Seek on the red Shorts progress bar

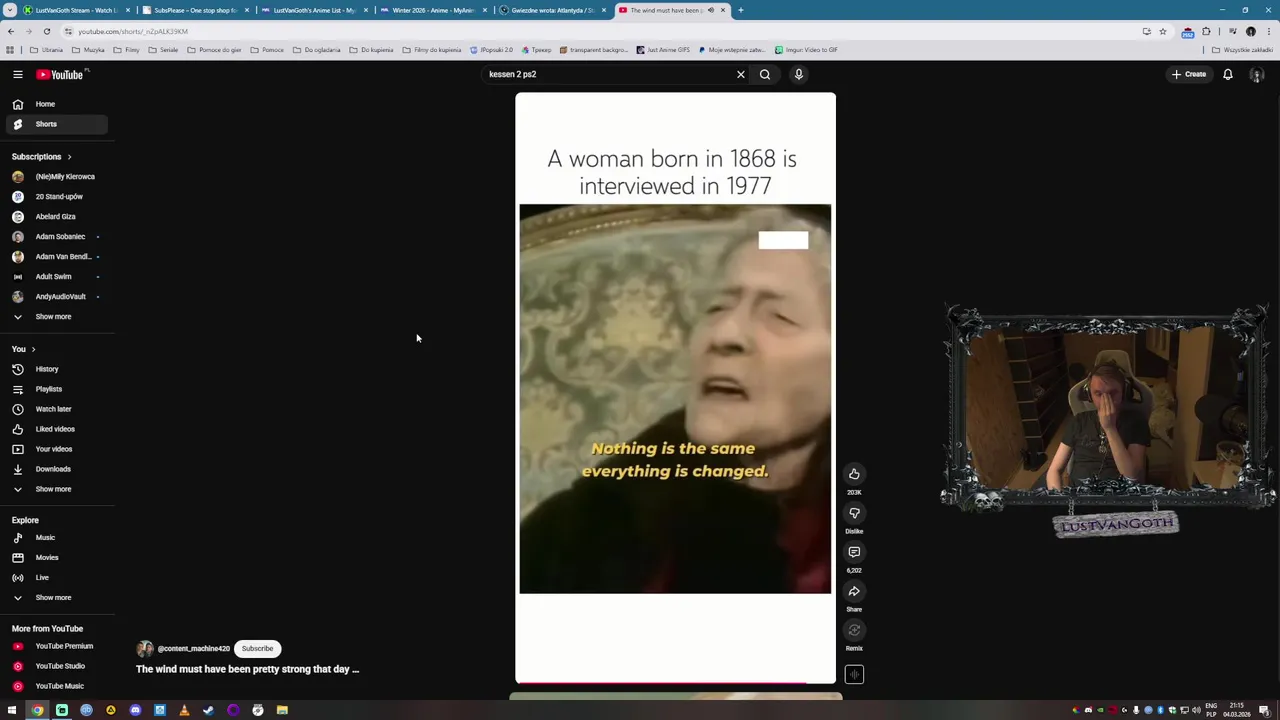tap(675, 683)
